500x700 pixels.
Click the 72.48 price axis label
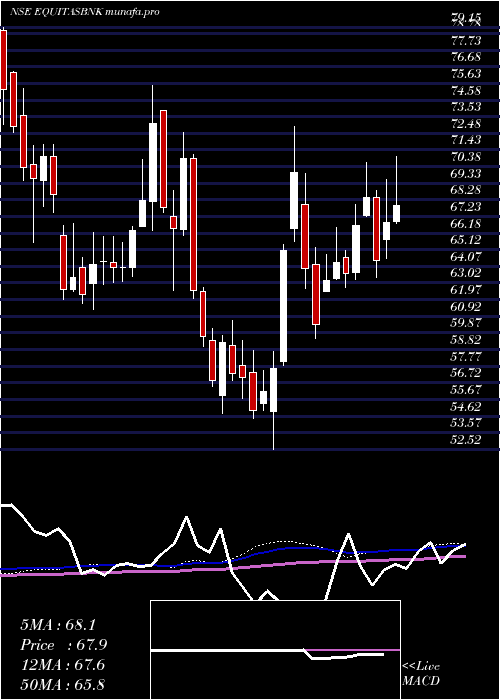[x=466, y=124]
